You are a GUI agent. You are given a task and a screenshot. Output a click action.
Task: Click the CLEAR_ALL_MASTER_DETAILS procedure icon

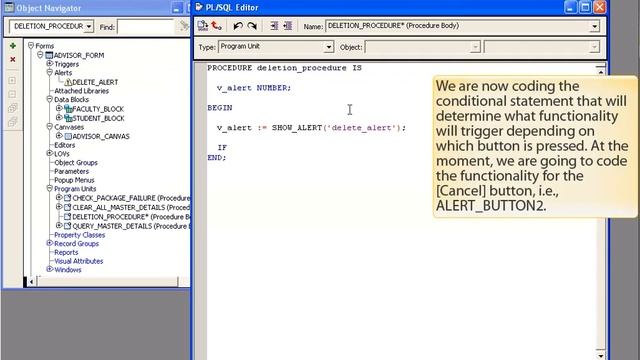tap(67, 207)
